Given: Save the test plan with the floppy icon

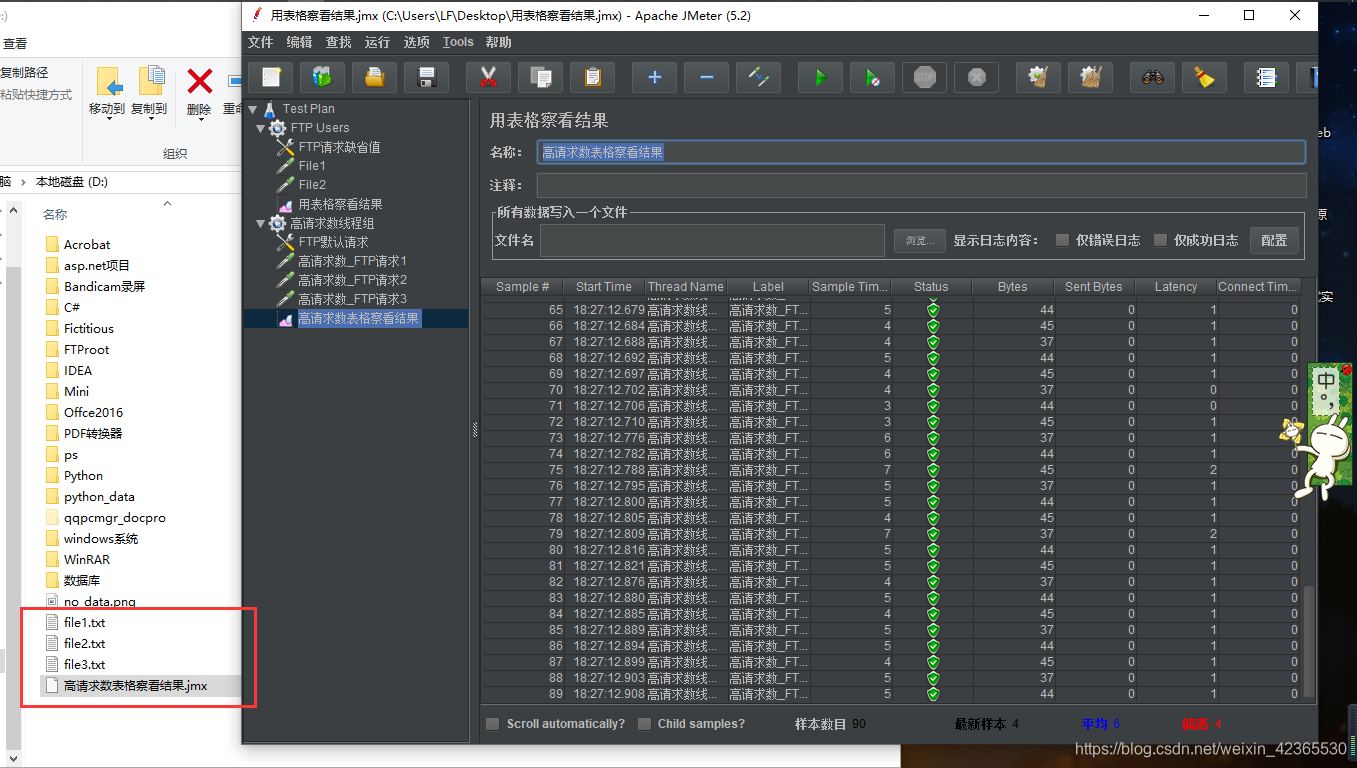Looking at the screenshot, I should click(x=426, y=77).
